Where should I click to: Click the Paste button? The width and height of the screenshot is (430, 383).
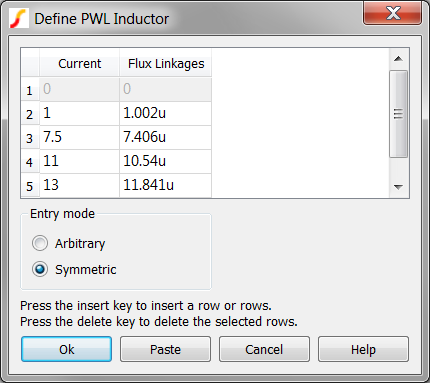(165, 349)
